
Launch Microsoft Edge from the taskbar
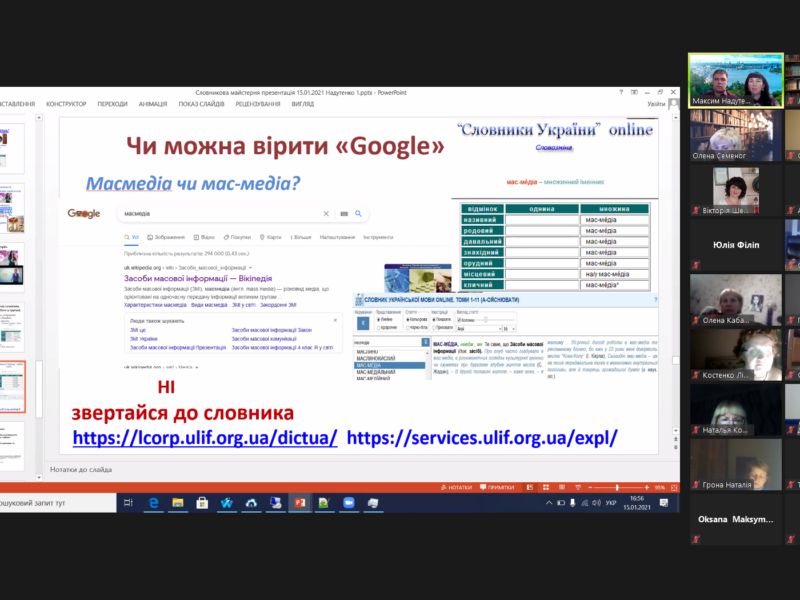[155, 502]
